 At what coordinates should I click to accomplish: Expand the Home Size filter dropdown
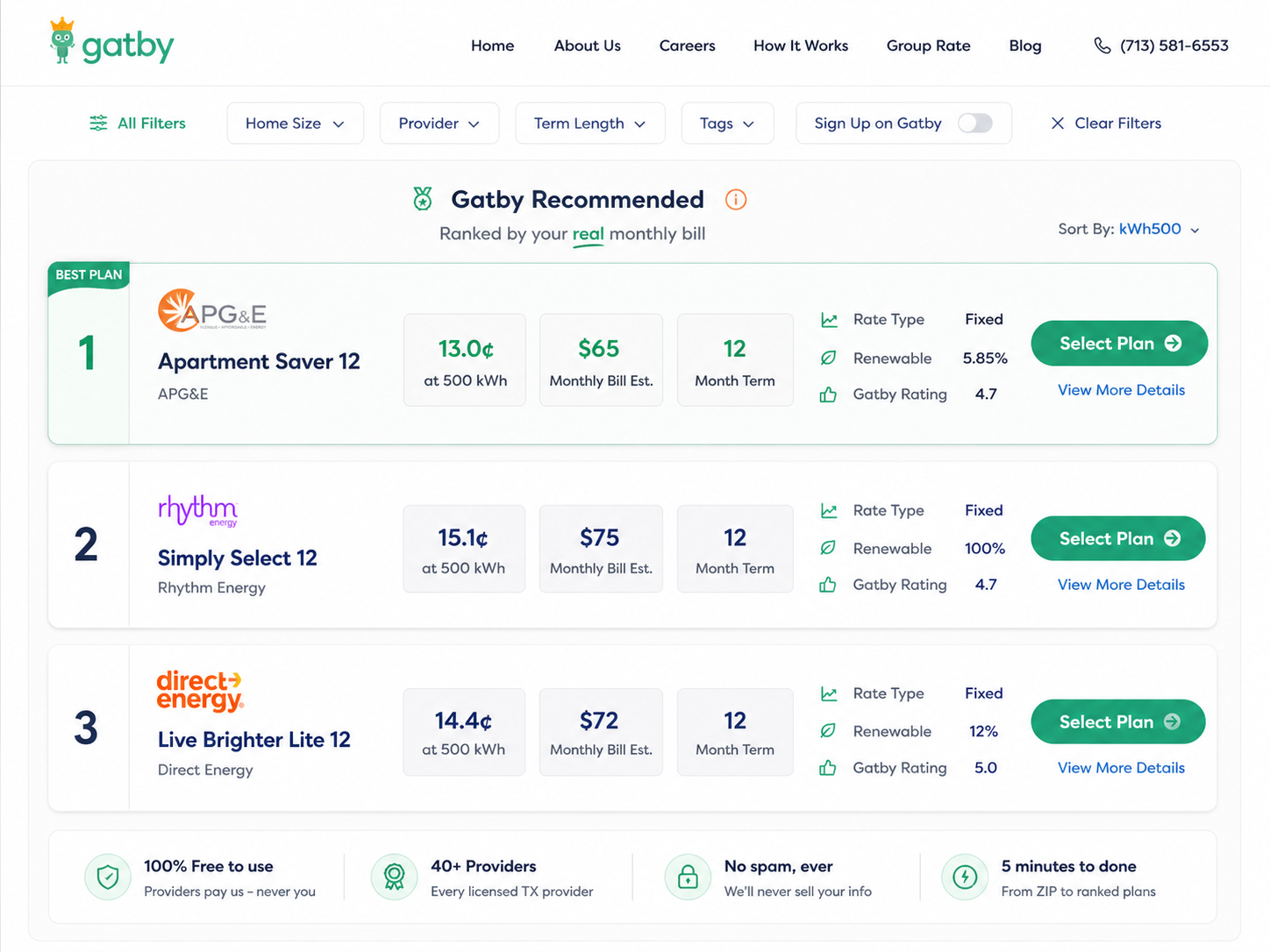click(x=296, y=123)
